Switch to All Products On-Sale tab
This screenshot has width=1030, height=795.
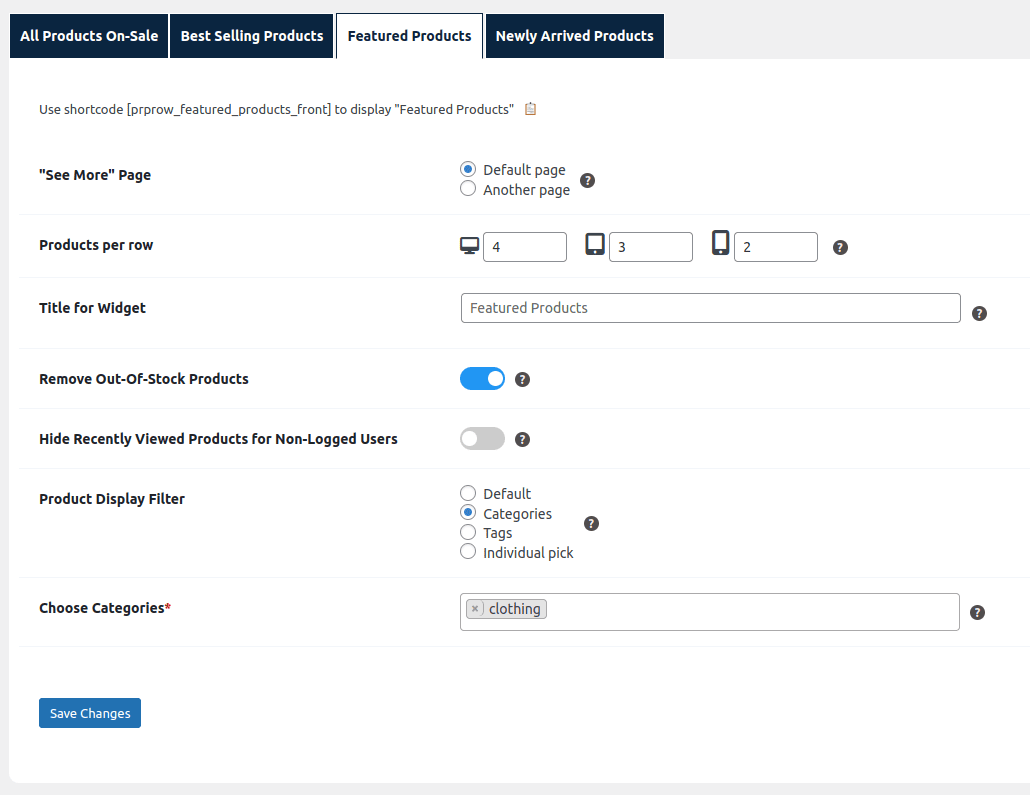pyautogui.click(x=89, y=36)
